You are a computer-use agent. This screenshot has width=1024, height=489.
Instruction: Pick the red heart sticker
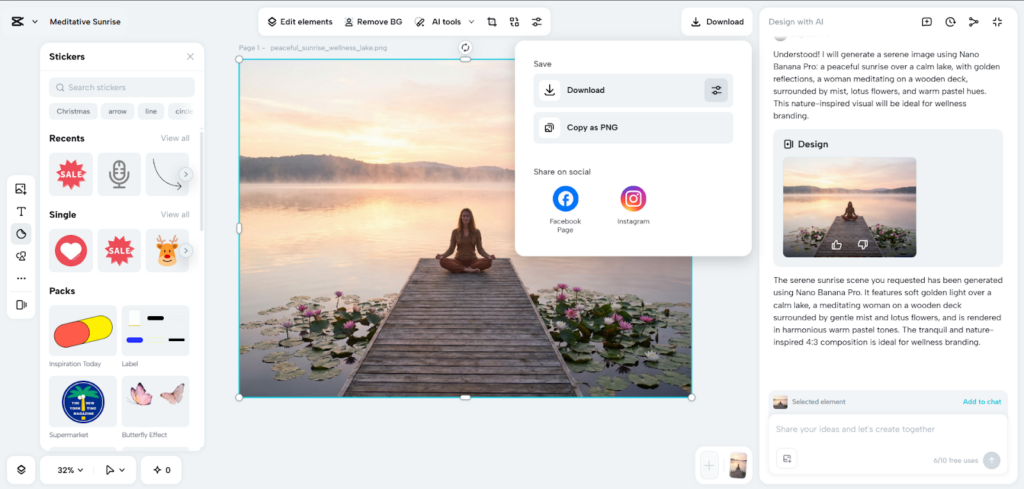coord(71,251)
